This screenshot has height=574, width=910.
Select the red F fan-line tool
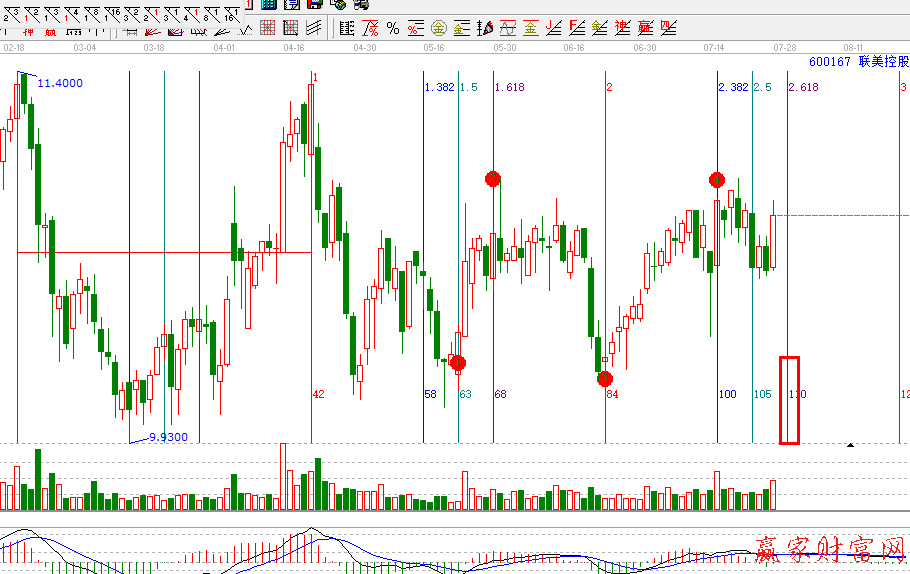(577, 28)
